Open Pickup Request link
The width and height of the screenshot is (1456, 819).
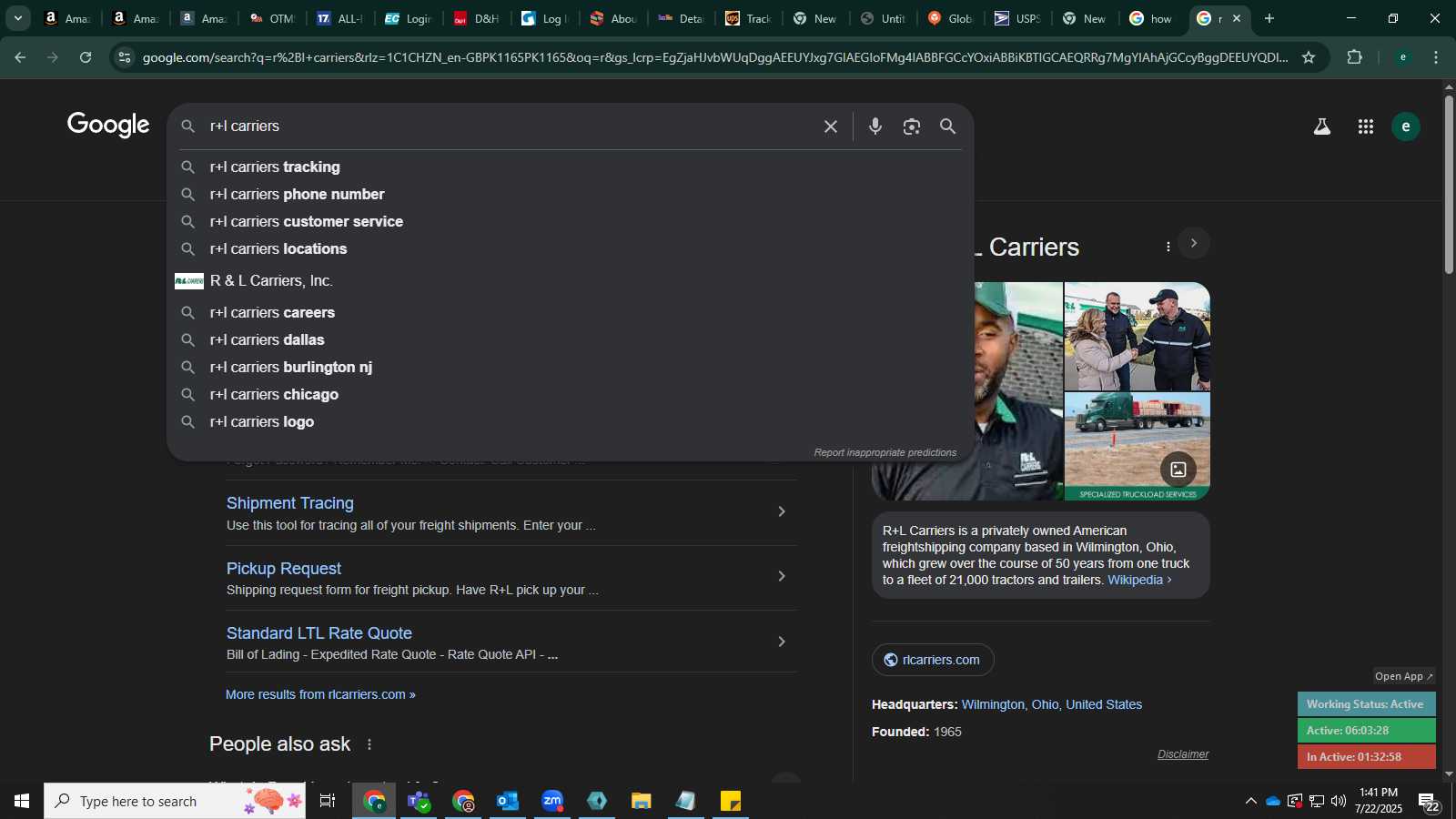pyautogui.click(x=284, y=569)
